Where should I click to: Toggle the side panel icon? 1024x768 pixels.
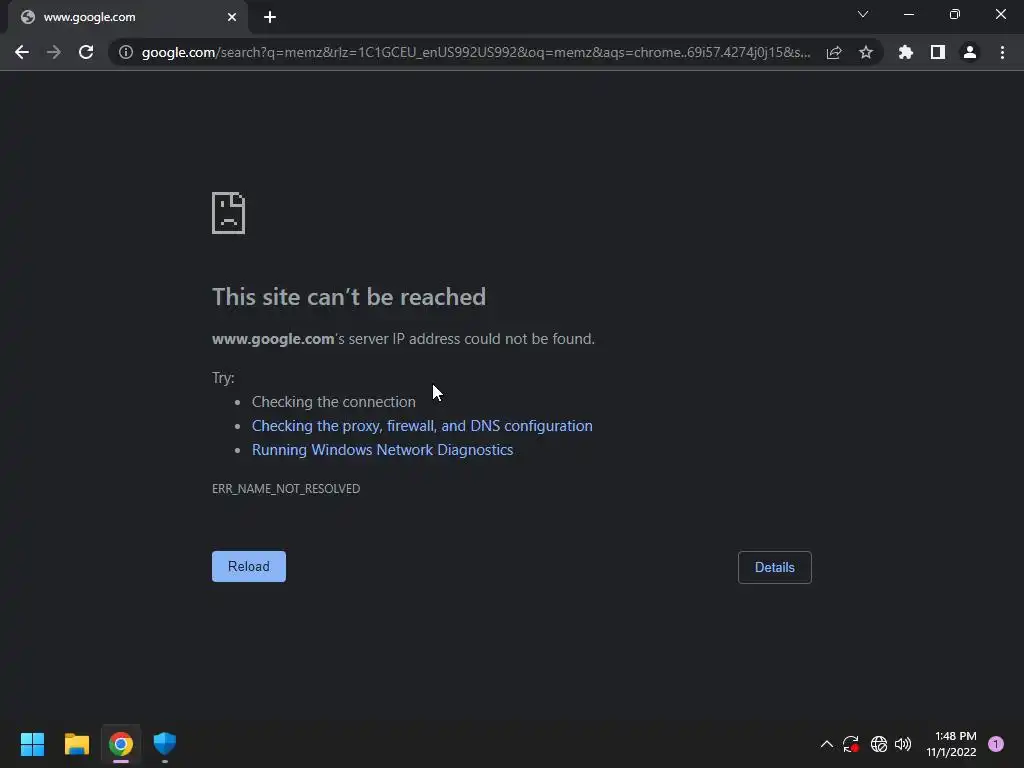click(938, 52)
